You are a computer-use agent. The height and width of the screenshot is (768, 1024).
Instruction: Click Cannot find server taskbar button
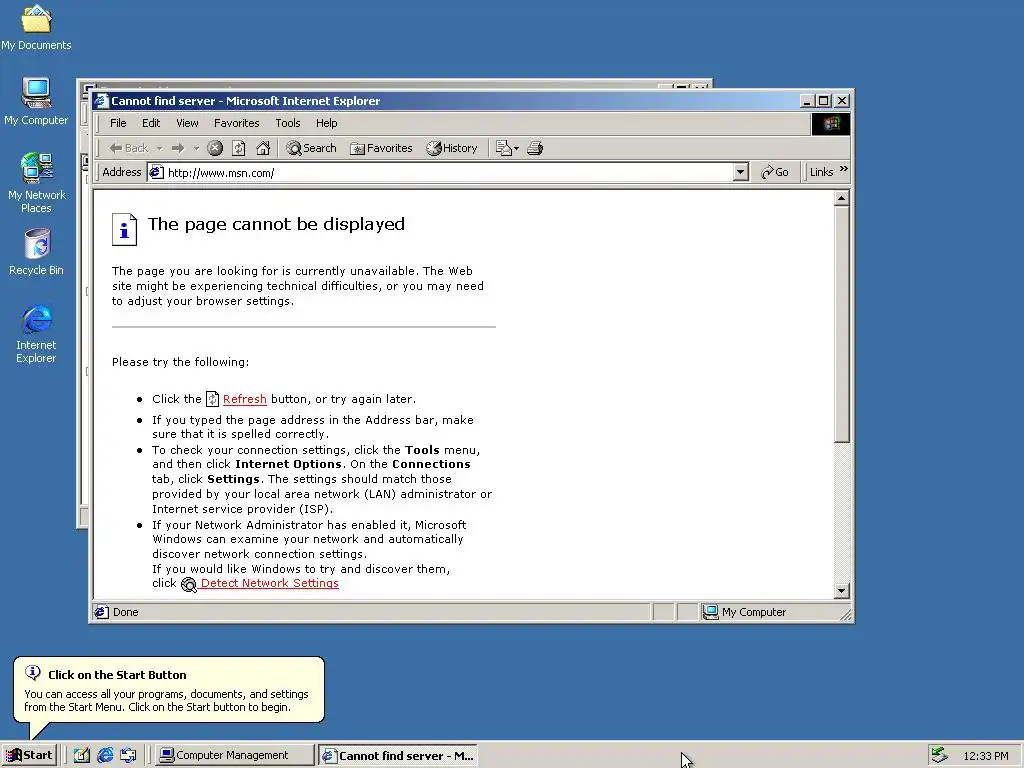point(398,755)
